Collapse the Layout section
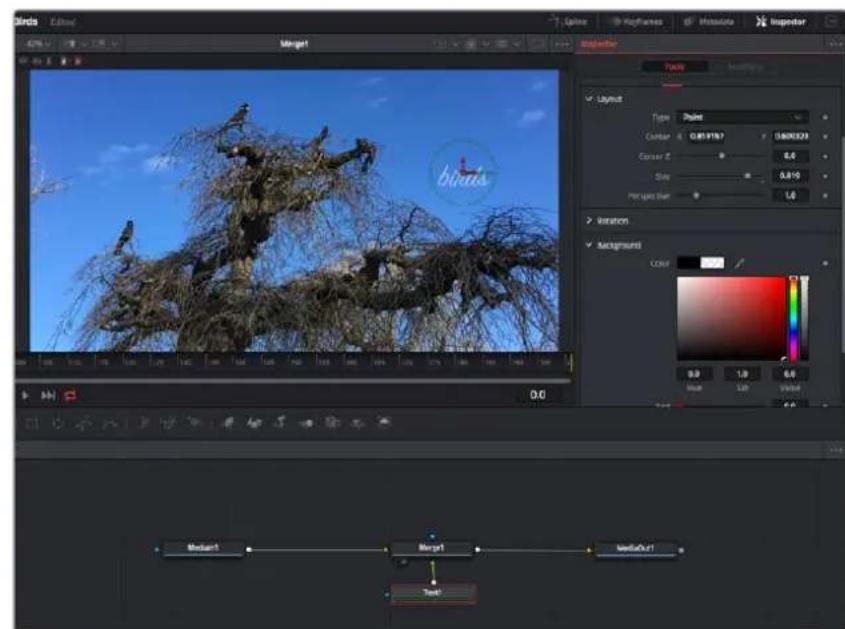Image resolution: width=845 pixels, height=629 pixels. (x=589, y=99)
